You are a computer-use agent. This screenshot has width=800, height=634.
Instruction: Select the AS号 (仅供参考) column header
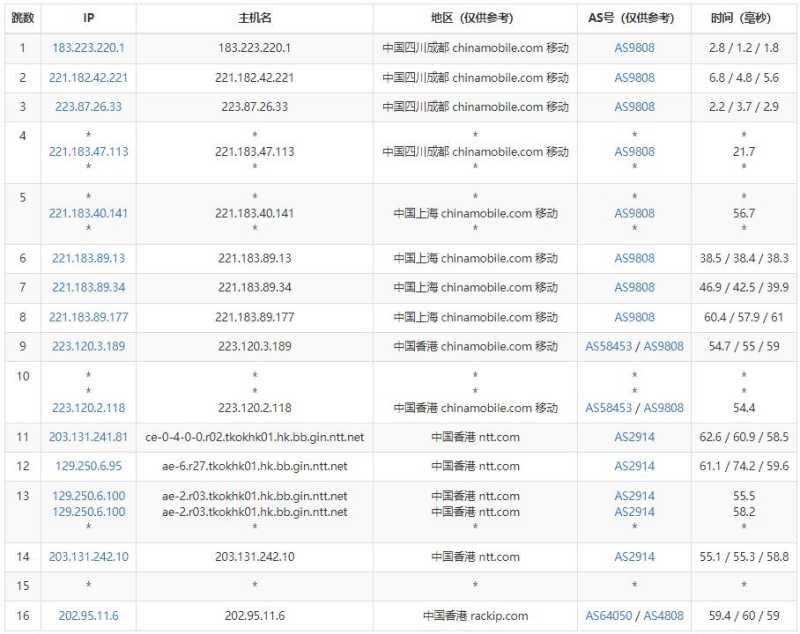click(x=634, y=18)
